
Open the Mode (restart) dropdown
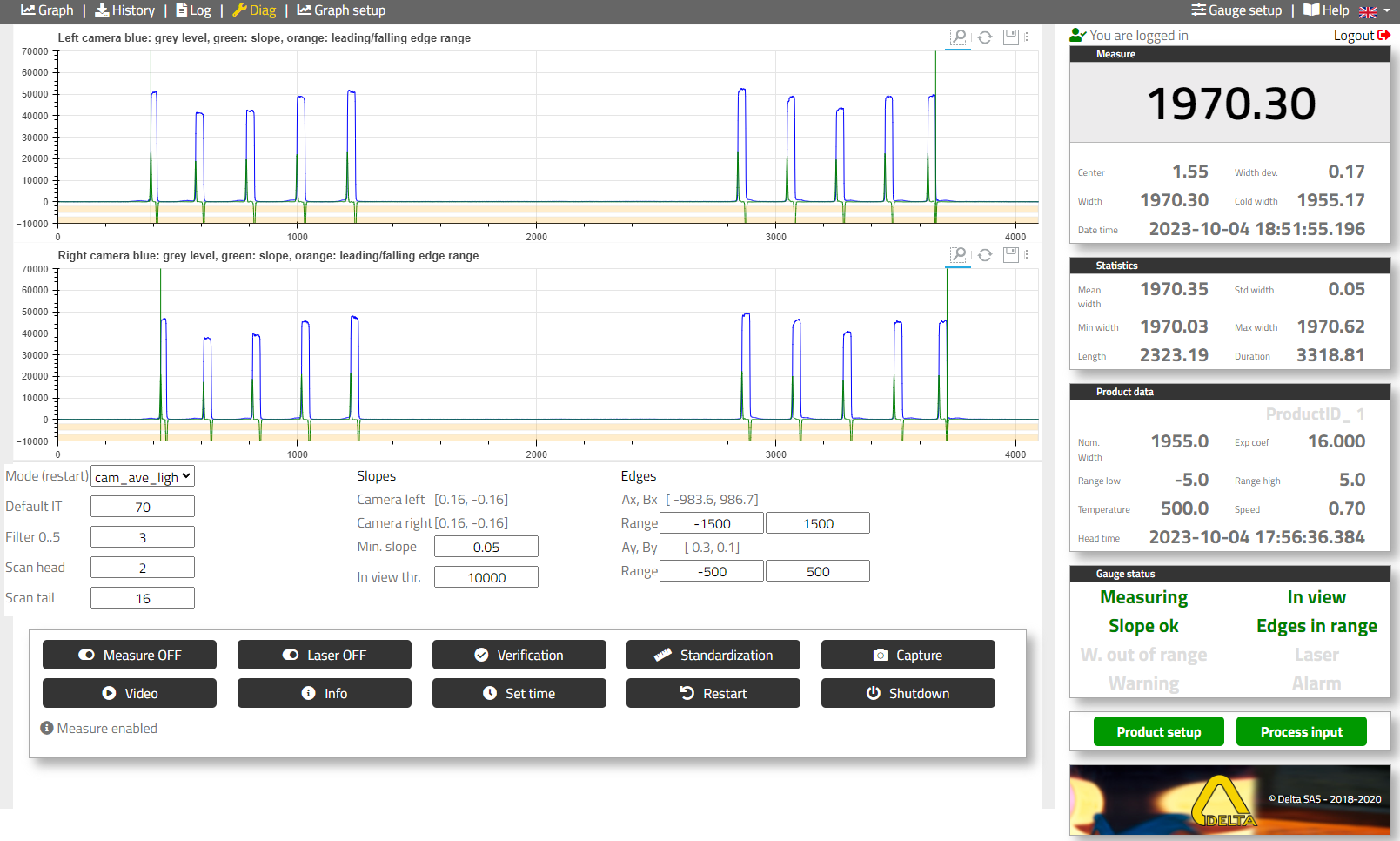pos(143,477)
